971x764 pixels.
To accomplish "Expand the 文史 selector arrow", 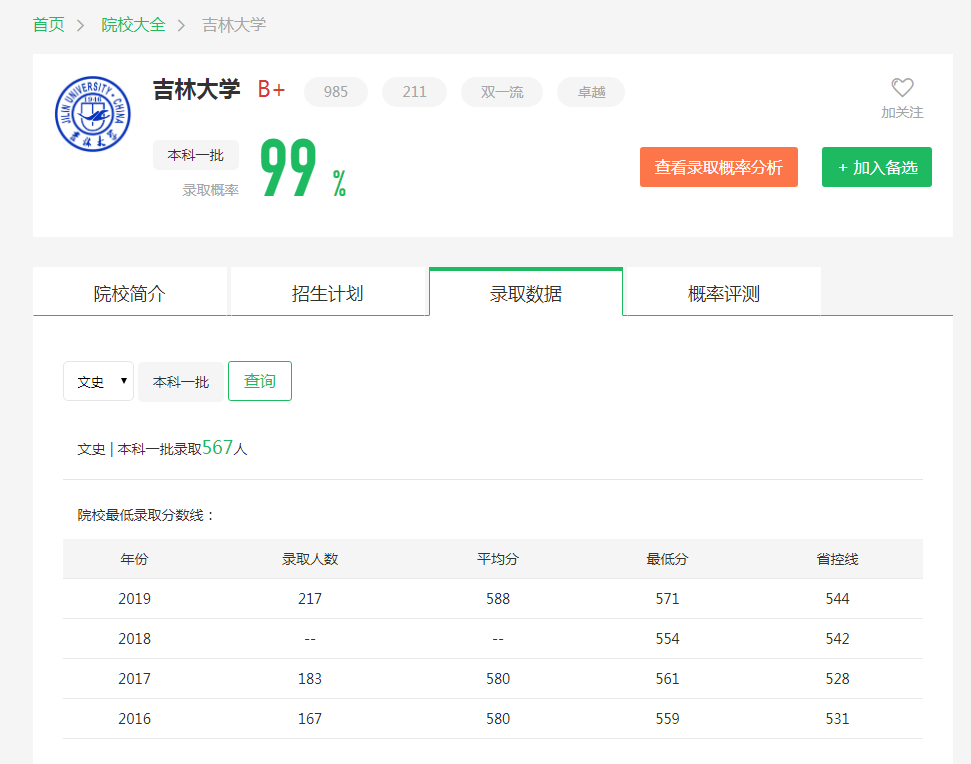I will pyautogui.click(x=122, y=381).
